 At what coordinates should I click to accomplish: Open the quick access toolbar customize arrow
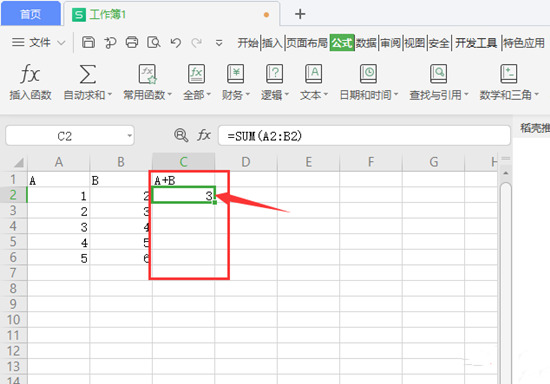point(219,43)
